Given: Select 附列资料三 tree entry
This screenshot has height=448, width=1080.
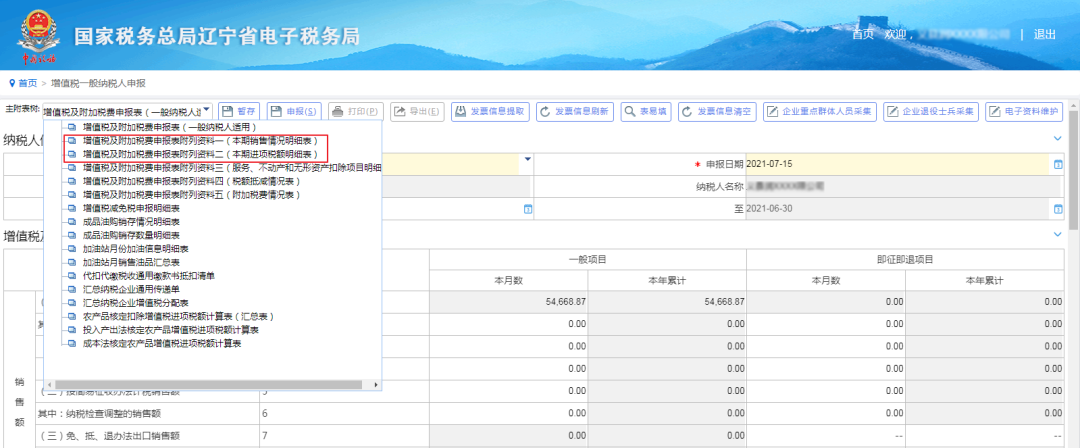Looking at the screenshot, I should (232, 167).
